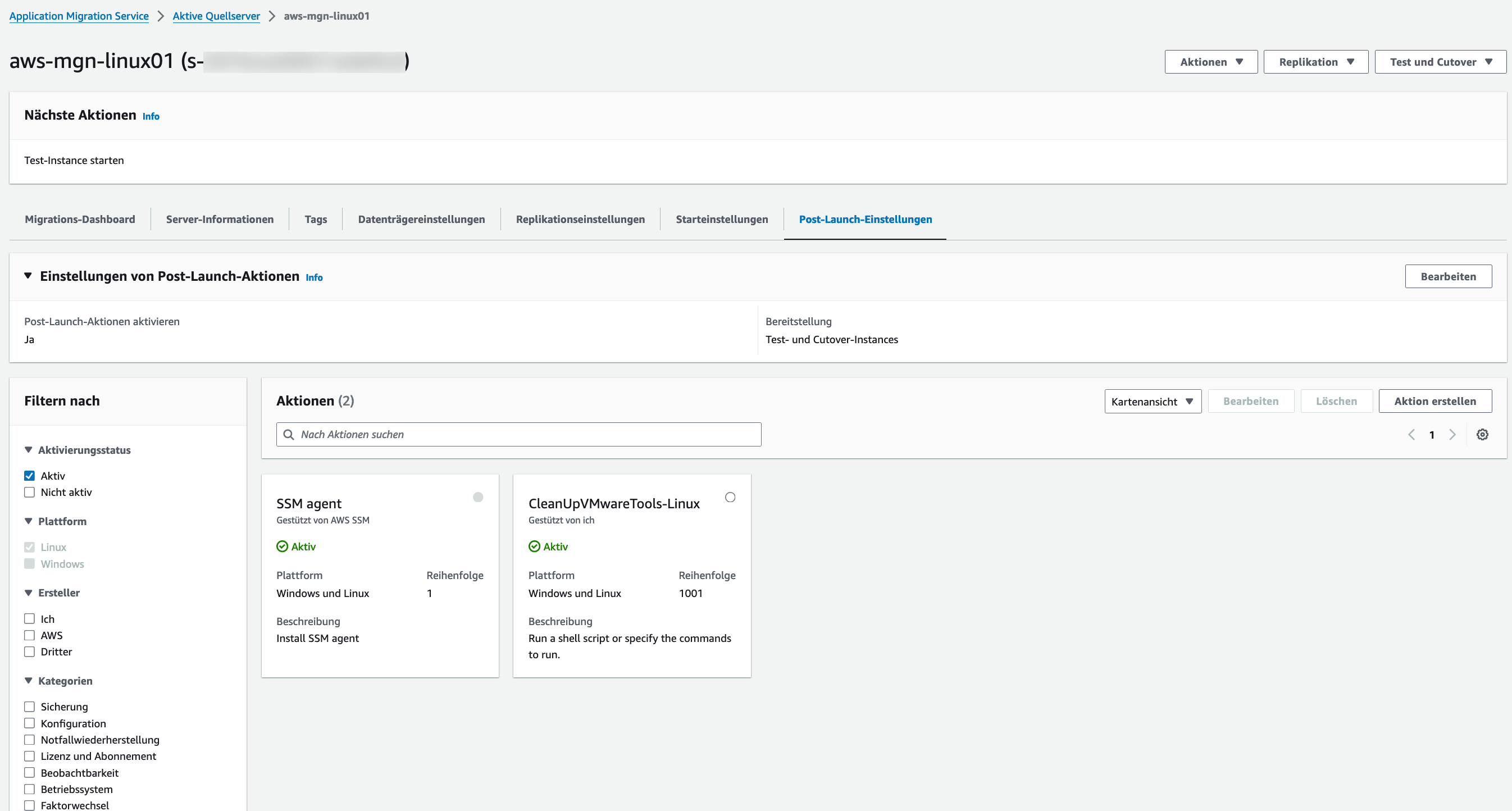The width and height of the screenshot is (1512, 811).
Task: Open the Migrations-Dashboard tab
Action: click(80, 219)
